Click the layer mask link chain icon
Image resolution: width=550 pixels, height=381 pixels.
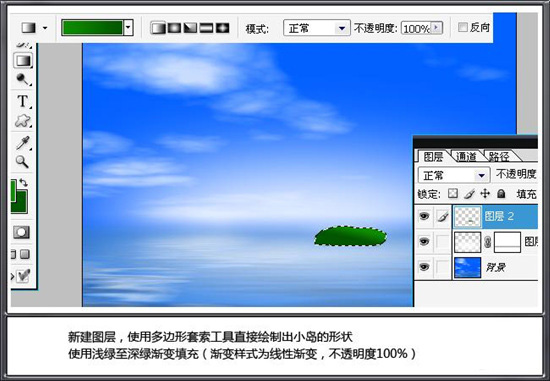(x=487, y=242)
